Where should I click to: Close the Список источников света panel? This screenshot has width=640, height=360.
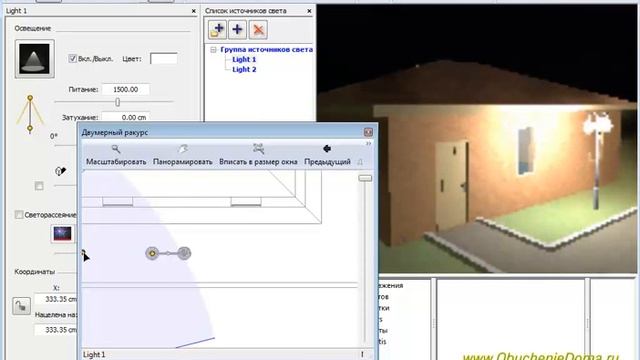tap(309, 11)
